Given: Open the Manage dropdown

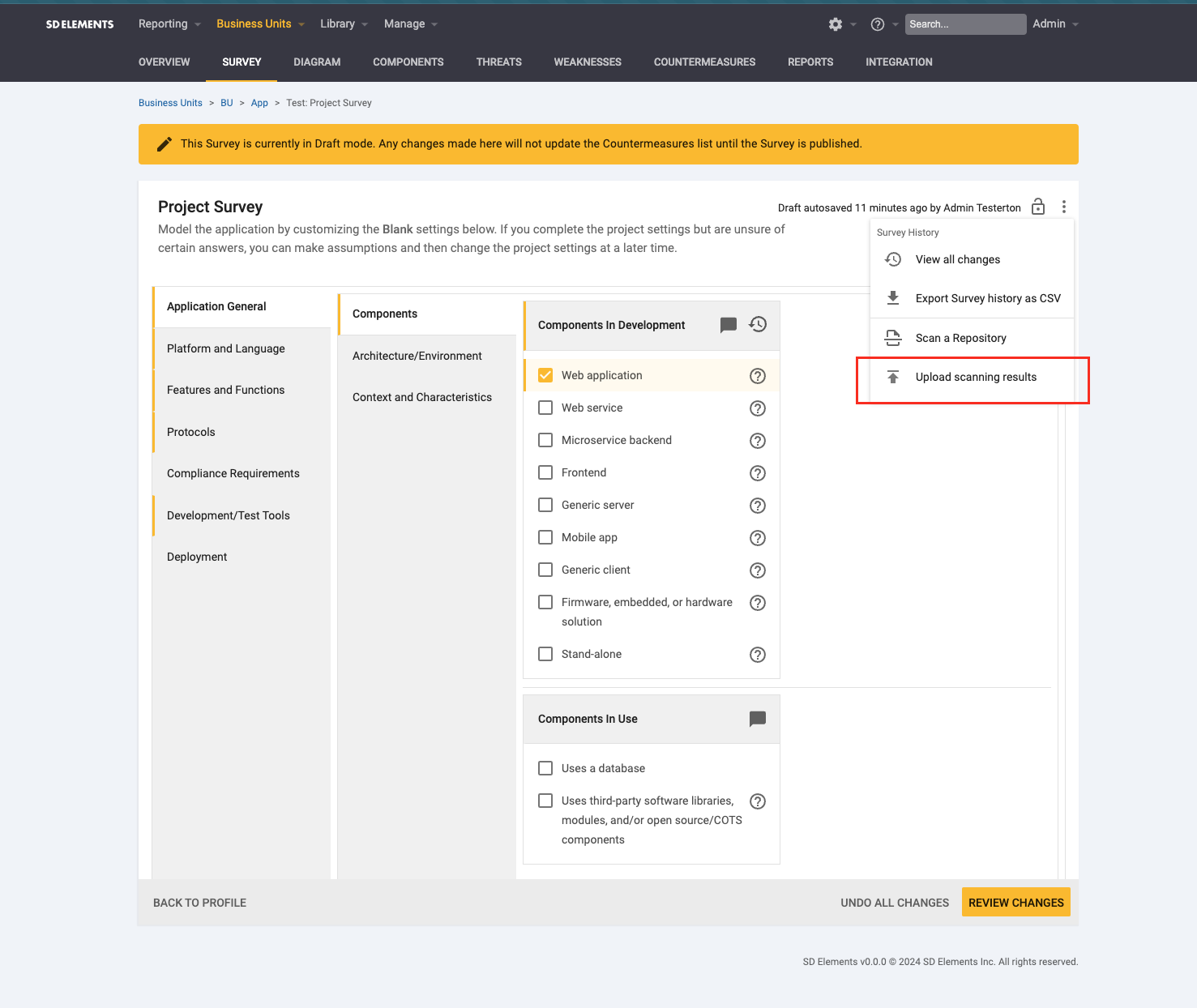Looking at the screenshot, I should click(405, 23).
